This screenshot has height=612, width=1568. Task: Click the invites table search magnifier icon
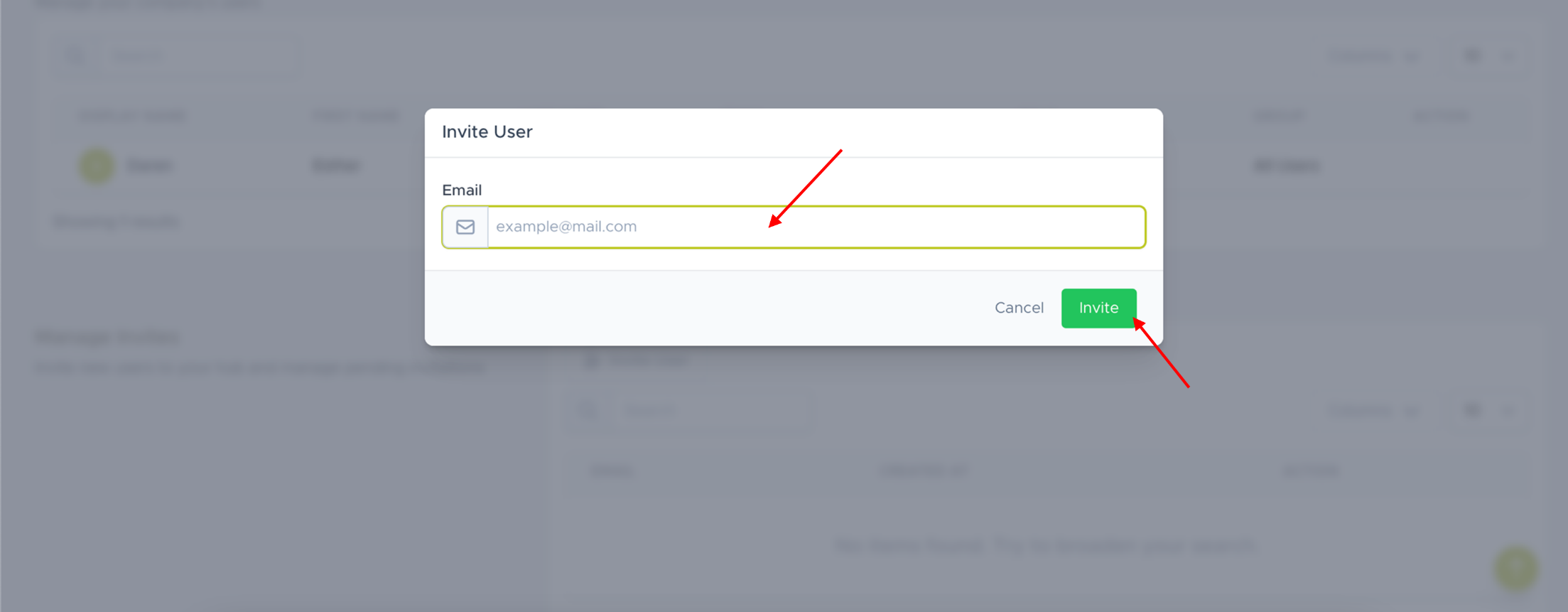(x=588, y=410)
